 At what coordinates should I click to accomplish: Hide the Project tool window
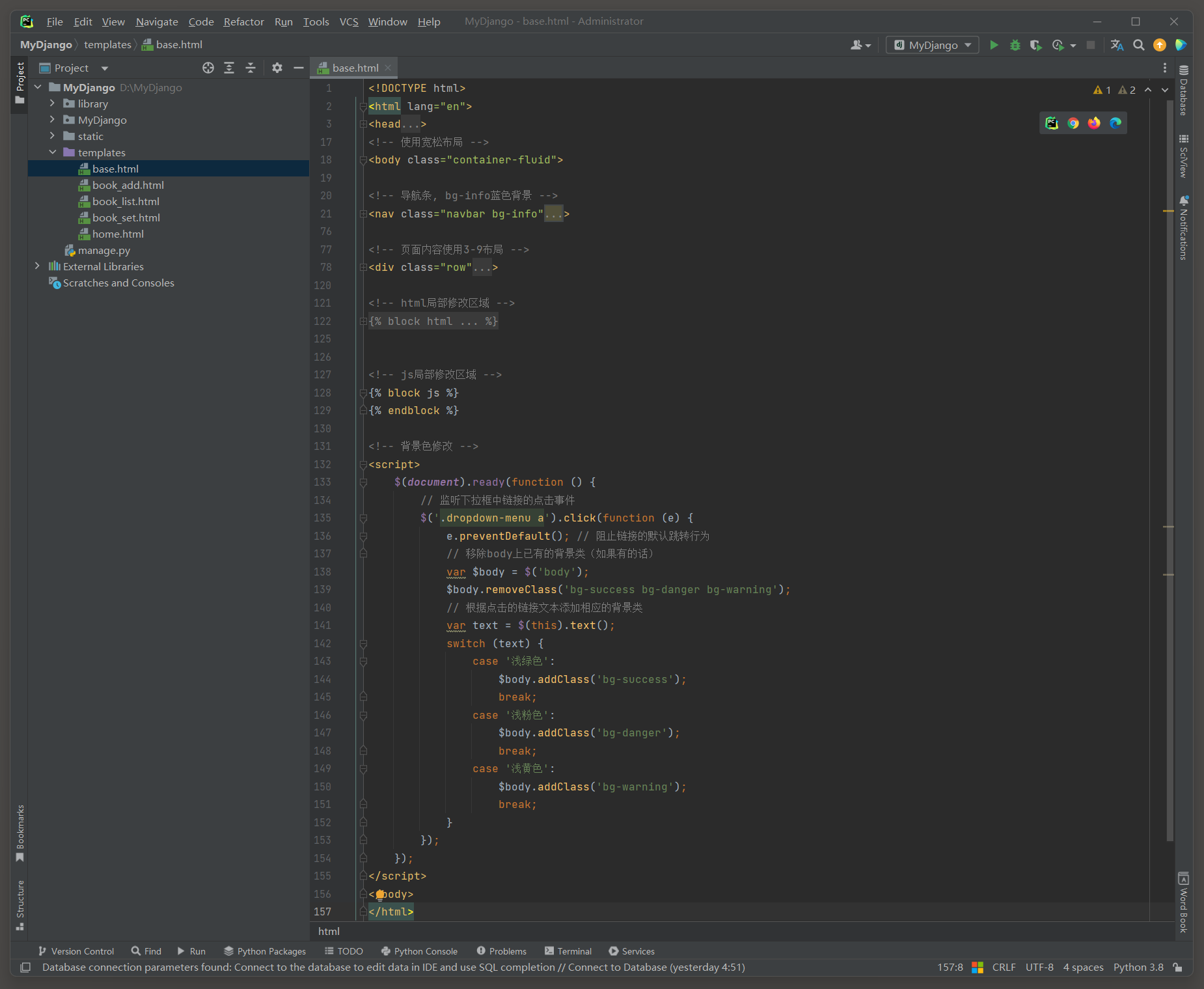tap(299, 68)
